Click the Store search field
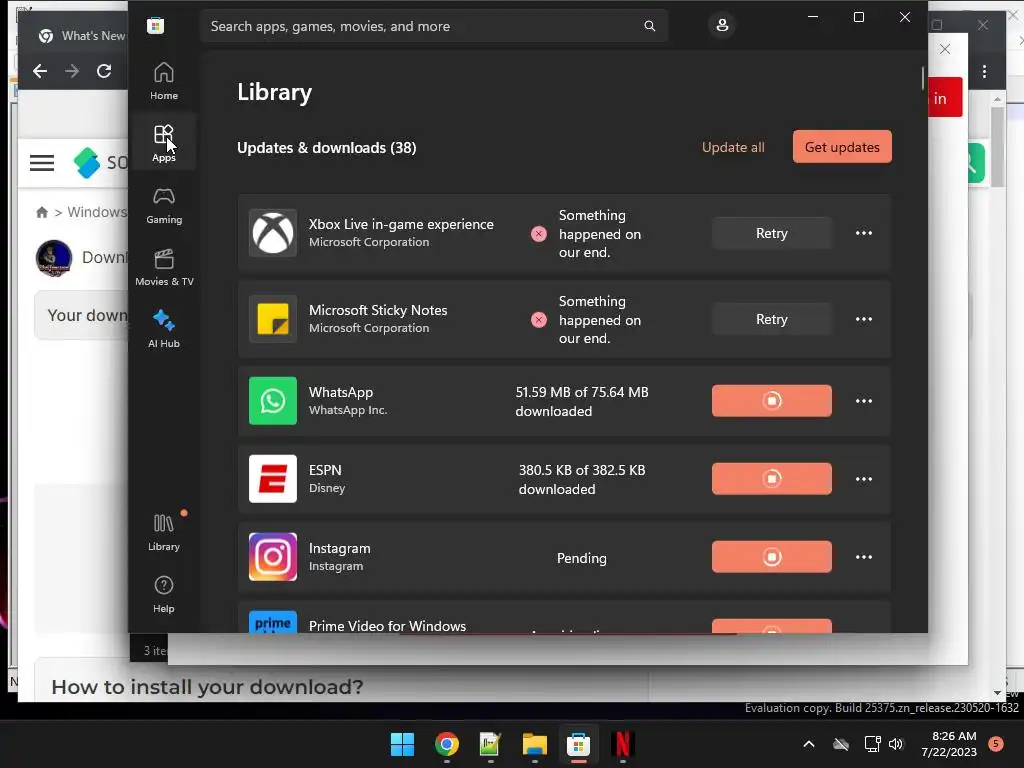Image resolution: width=1024 pixels, height=768 pixels. [x=434, y=26]
